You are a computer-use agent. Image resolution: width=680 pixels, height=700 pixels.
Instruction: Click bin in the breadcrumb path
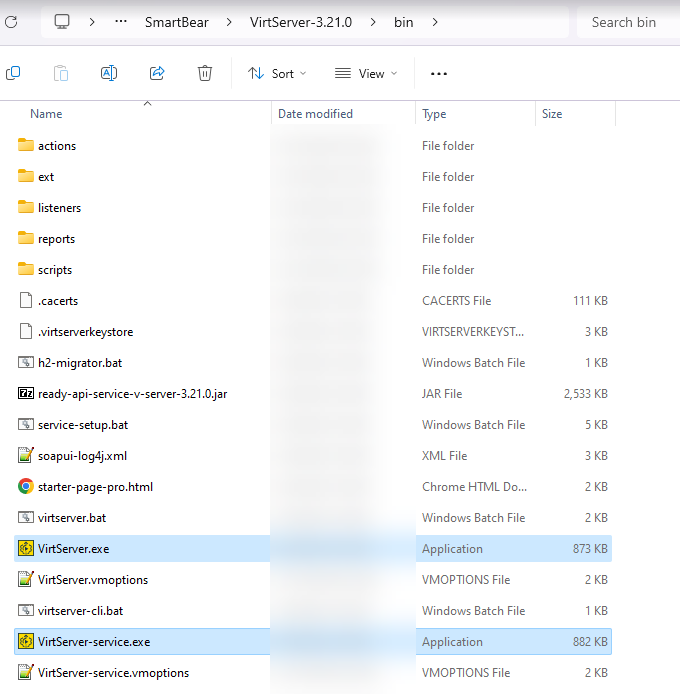coord(404,22)
